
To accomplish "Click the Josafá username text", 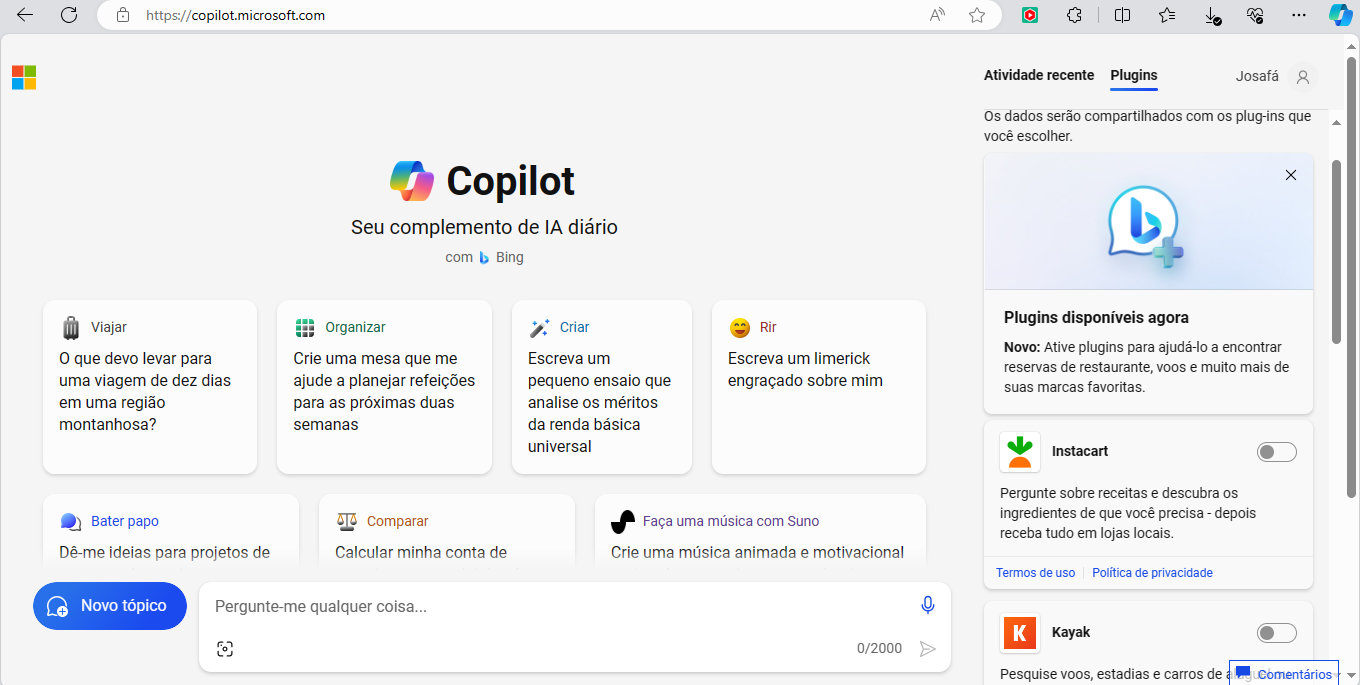I will [1257, 76].
